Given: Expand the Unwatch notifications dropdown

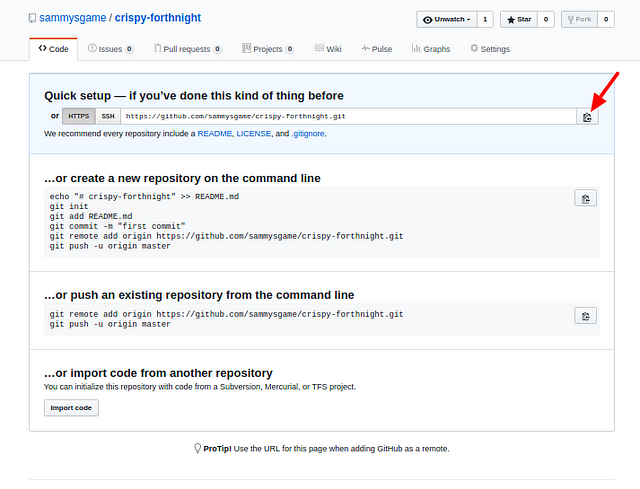Looking at the screenshot, I should [x=447, y=19].
